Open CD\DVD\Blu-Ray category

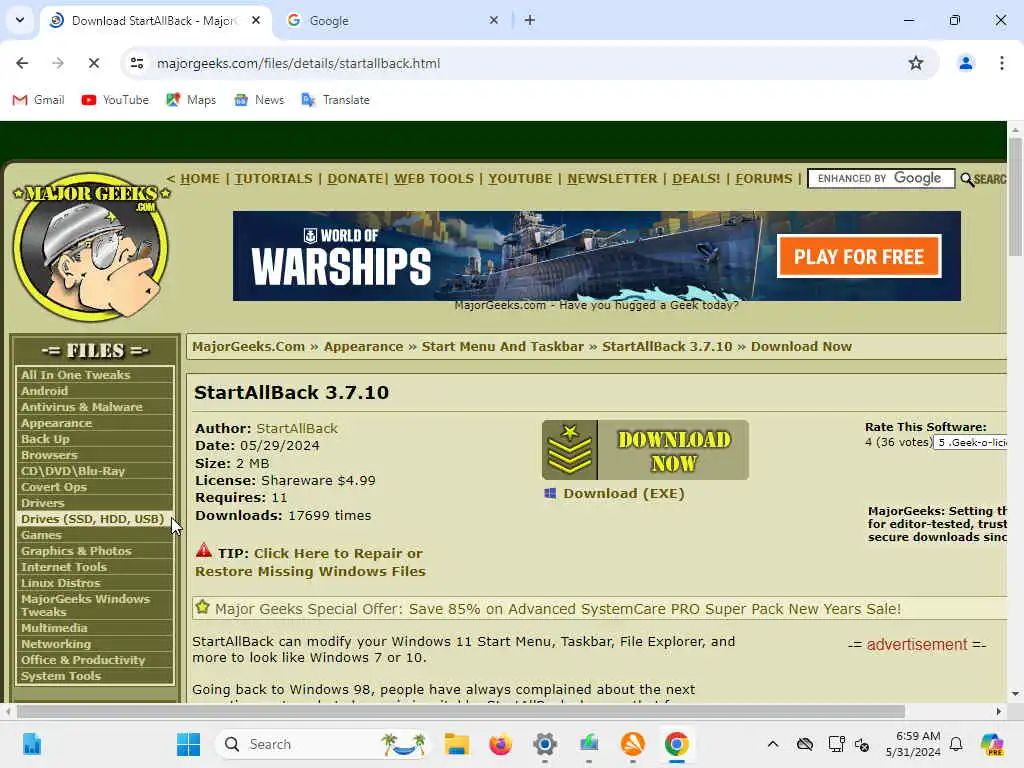[95, 471]
